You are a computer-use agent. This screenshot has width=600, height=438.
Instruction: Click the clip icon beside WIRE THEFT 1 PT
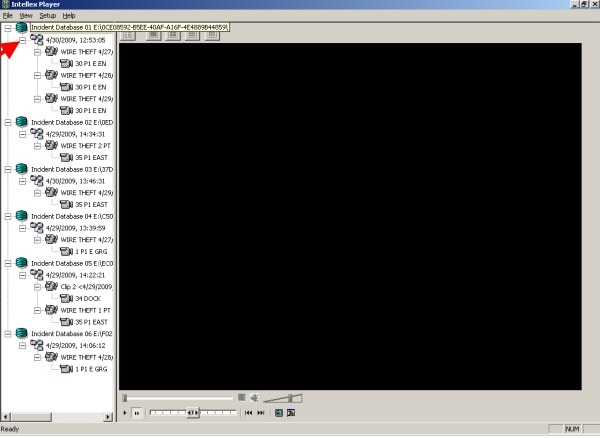coord(51,310)
